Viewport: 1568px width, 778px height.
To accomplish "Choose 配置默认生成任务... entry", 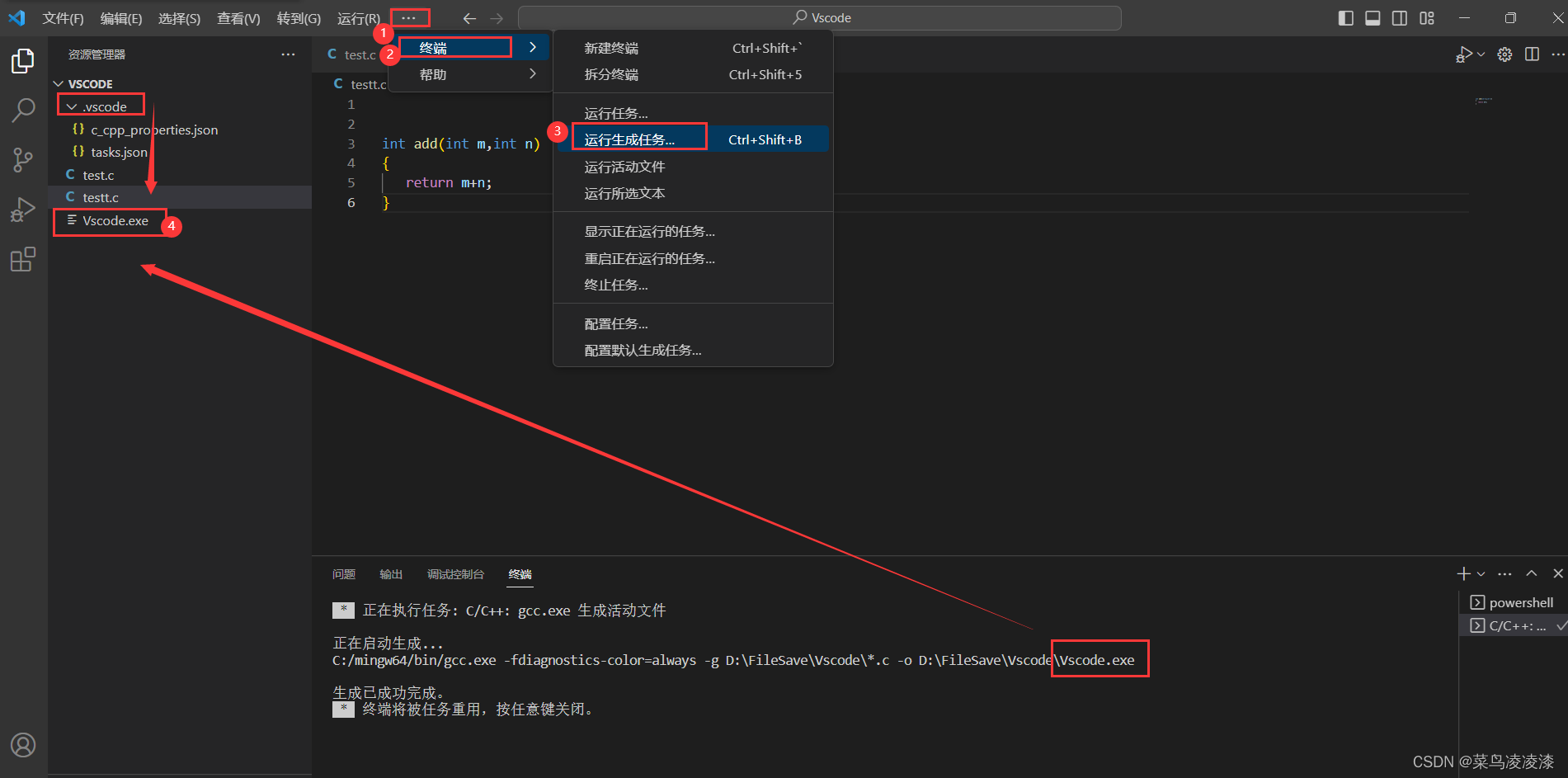I will [693, 350].
